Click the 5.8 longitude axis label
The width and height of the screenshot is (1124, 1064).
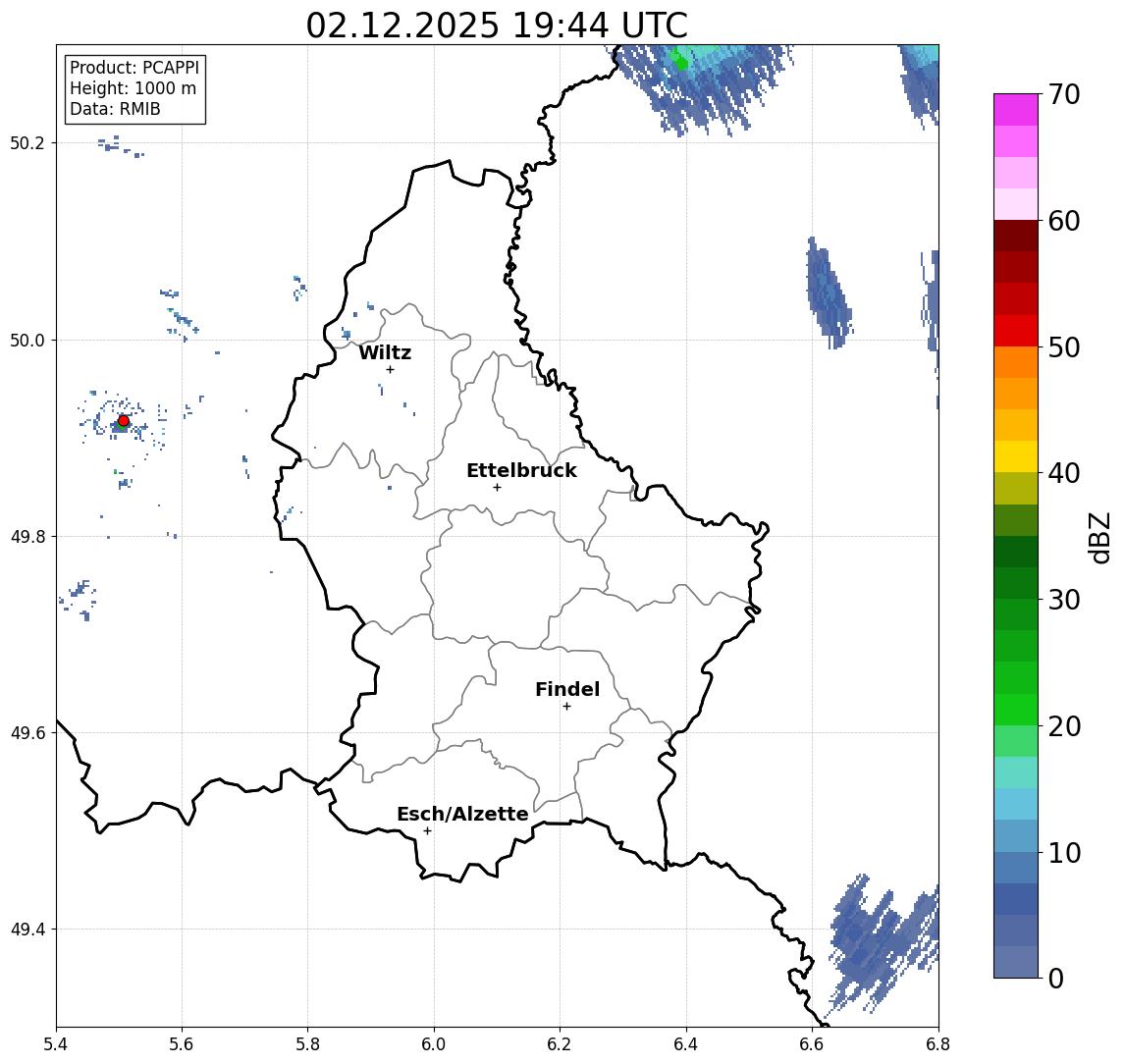307,1044
